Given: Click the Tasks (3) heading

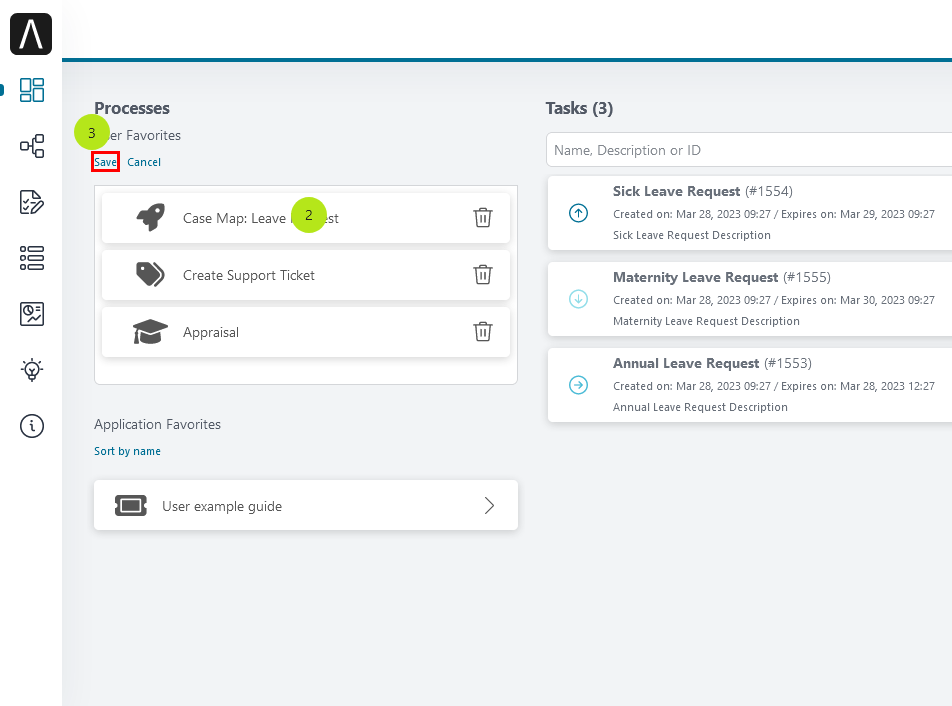Looking at the screenshot, I should (579, 108).
